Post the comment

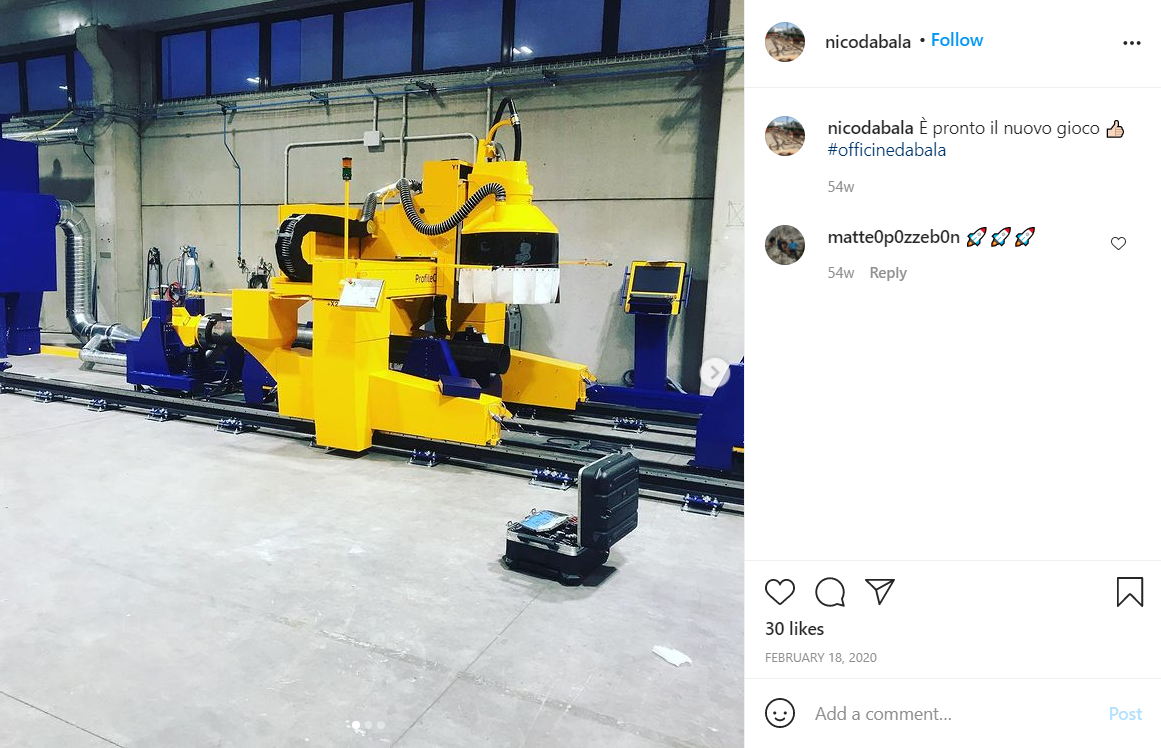click(1125, 713)
